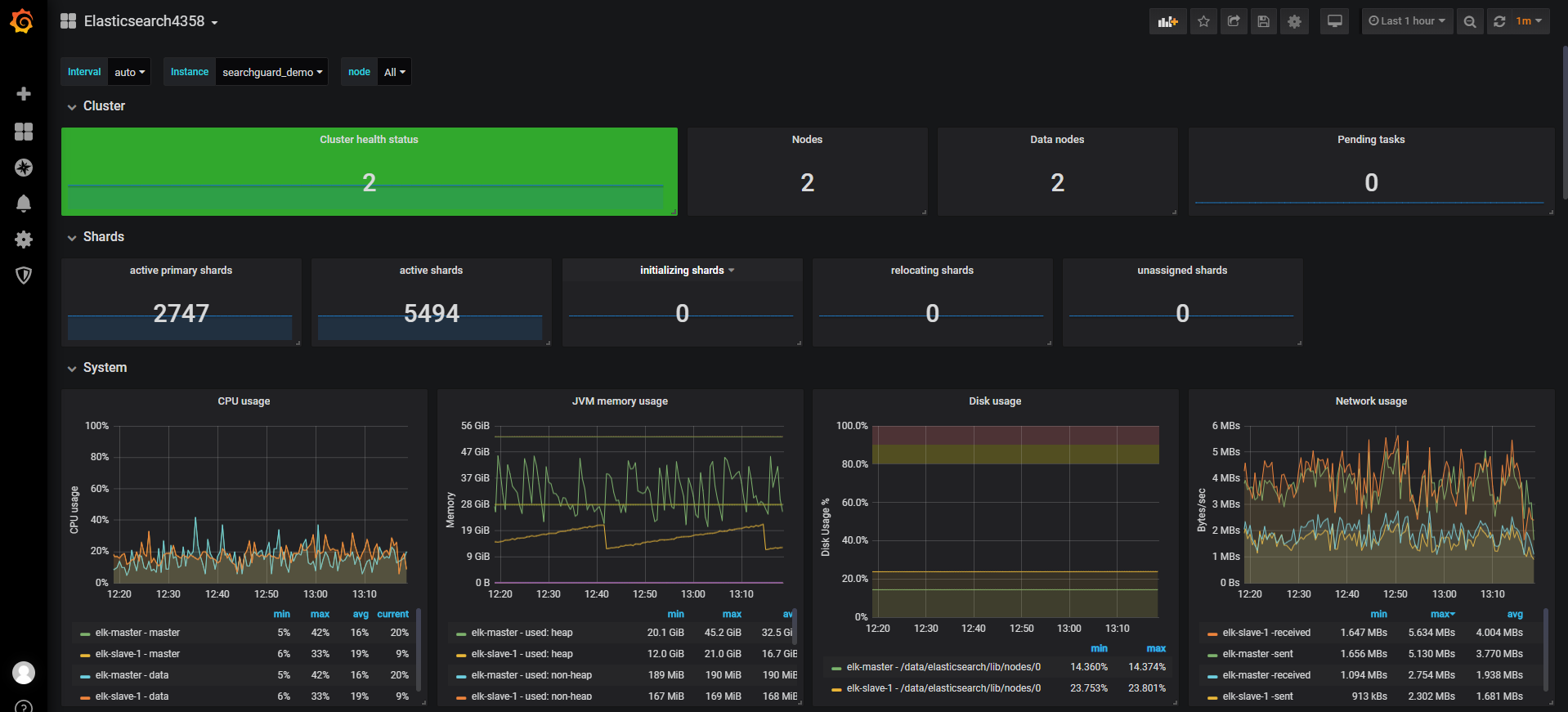Screen dimensions: 1568x712
Task: Open dashboard settings gear
Action: (1294, 21)
